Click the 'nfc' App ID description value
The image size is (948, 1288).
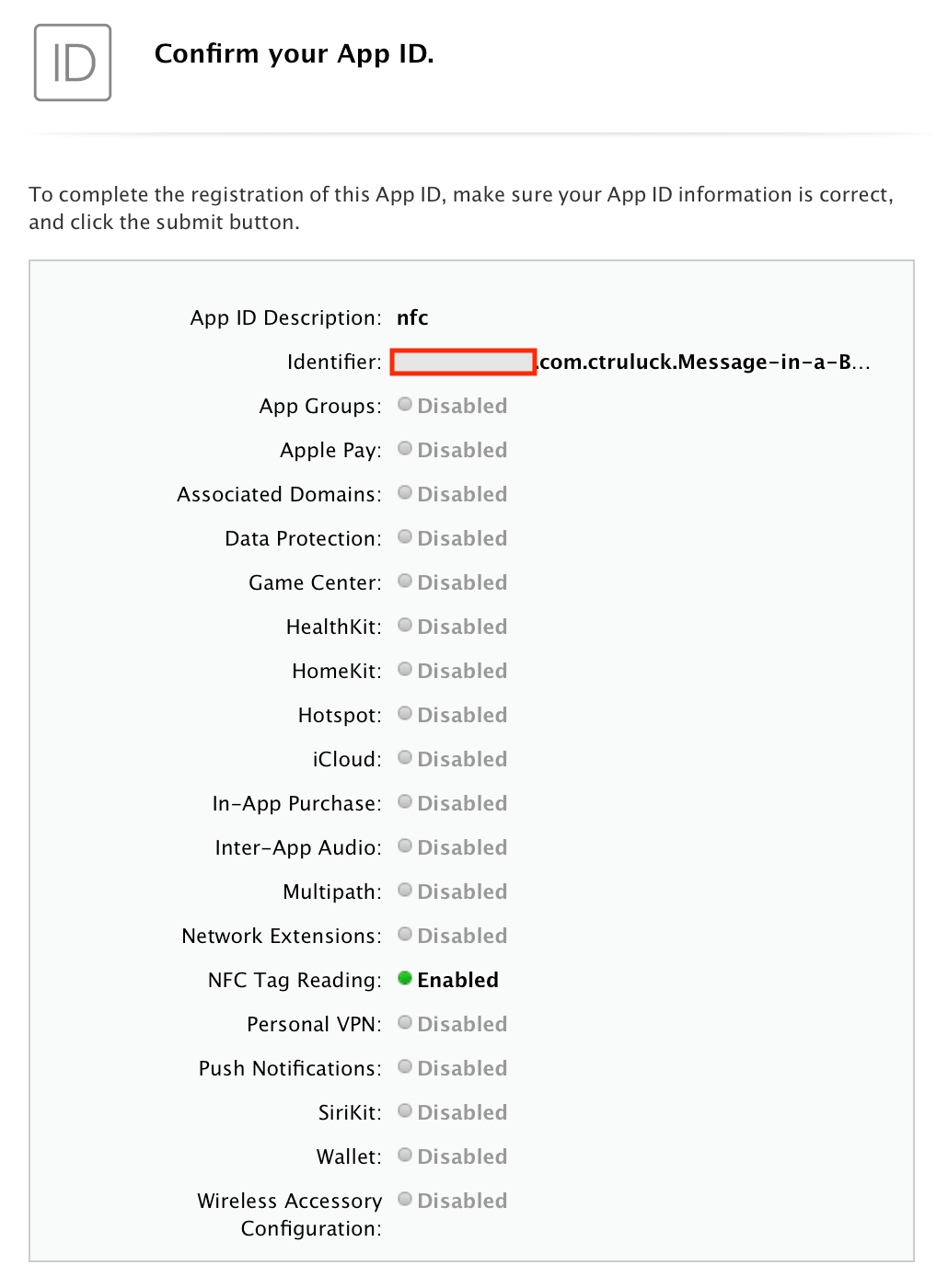point(412,317)
